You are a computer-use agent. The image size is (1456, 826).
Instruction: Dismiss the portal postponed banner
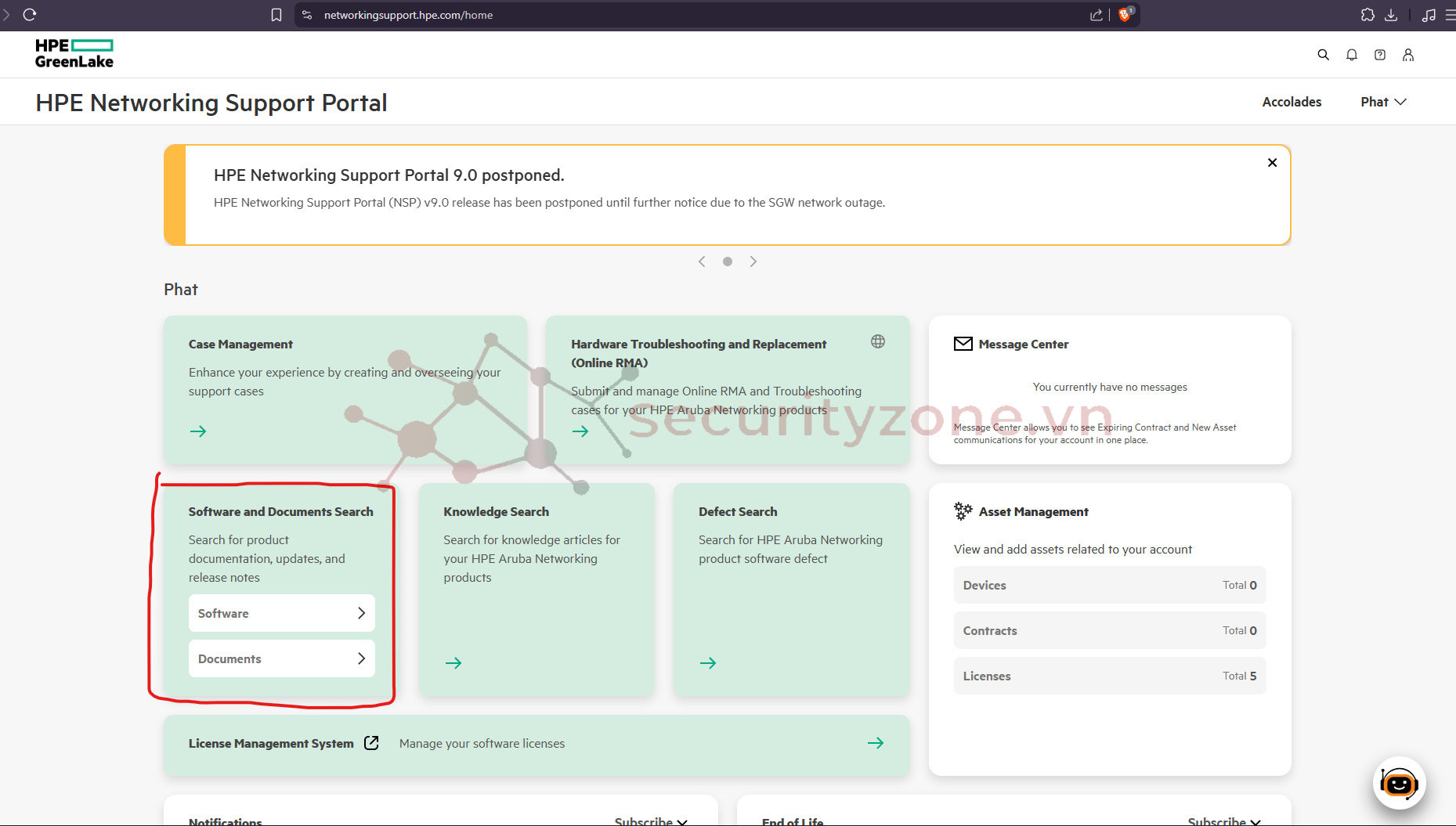(1272, 163)
